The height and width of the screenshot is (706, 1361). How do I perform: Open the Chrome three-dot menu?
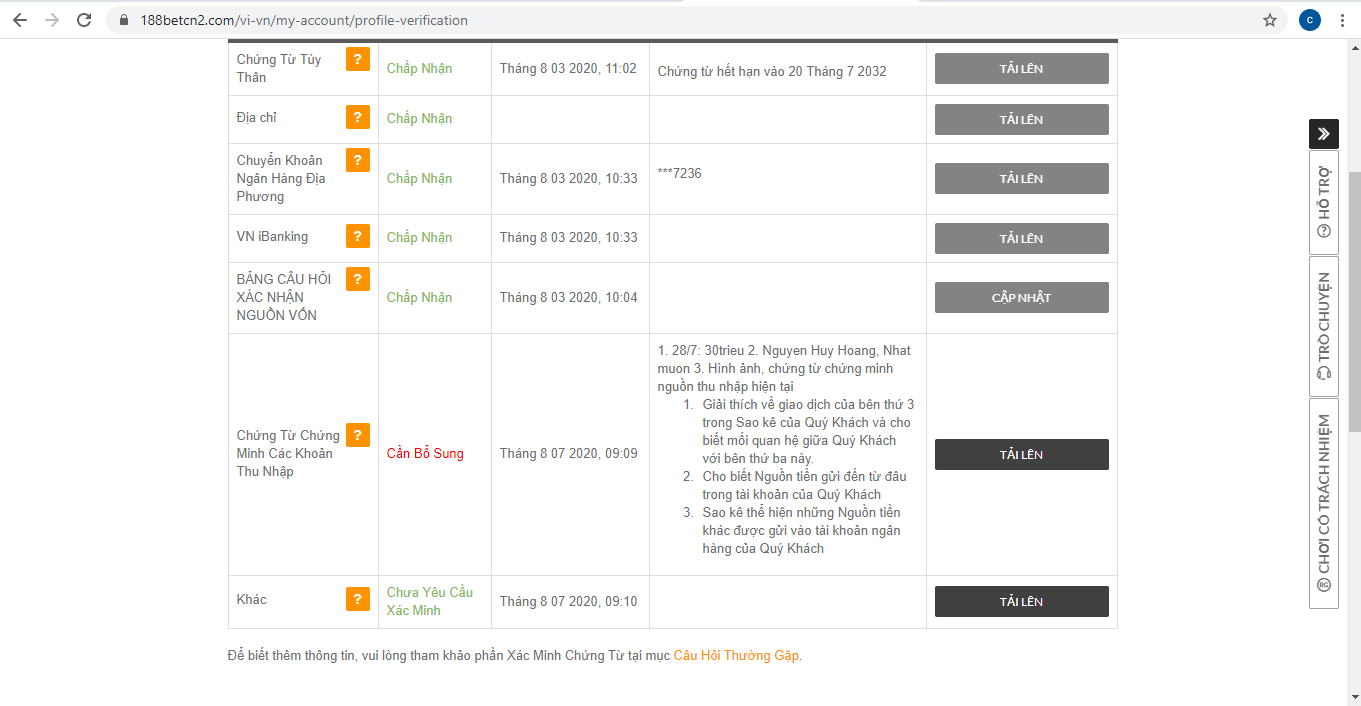(1342, 20)
